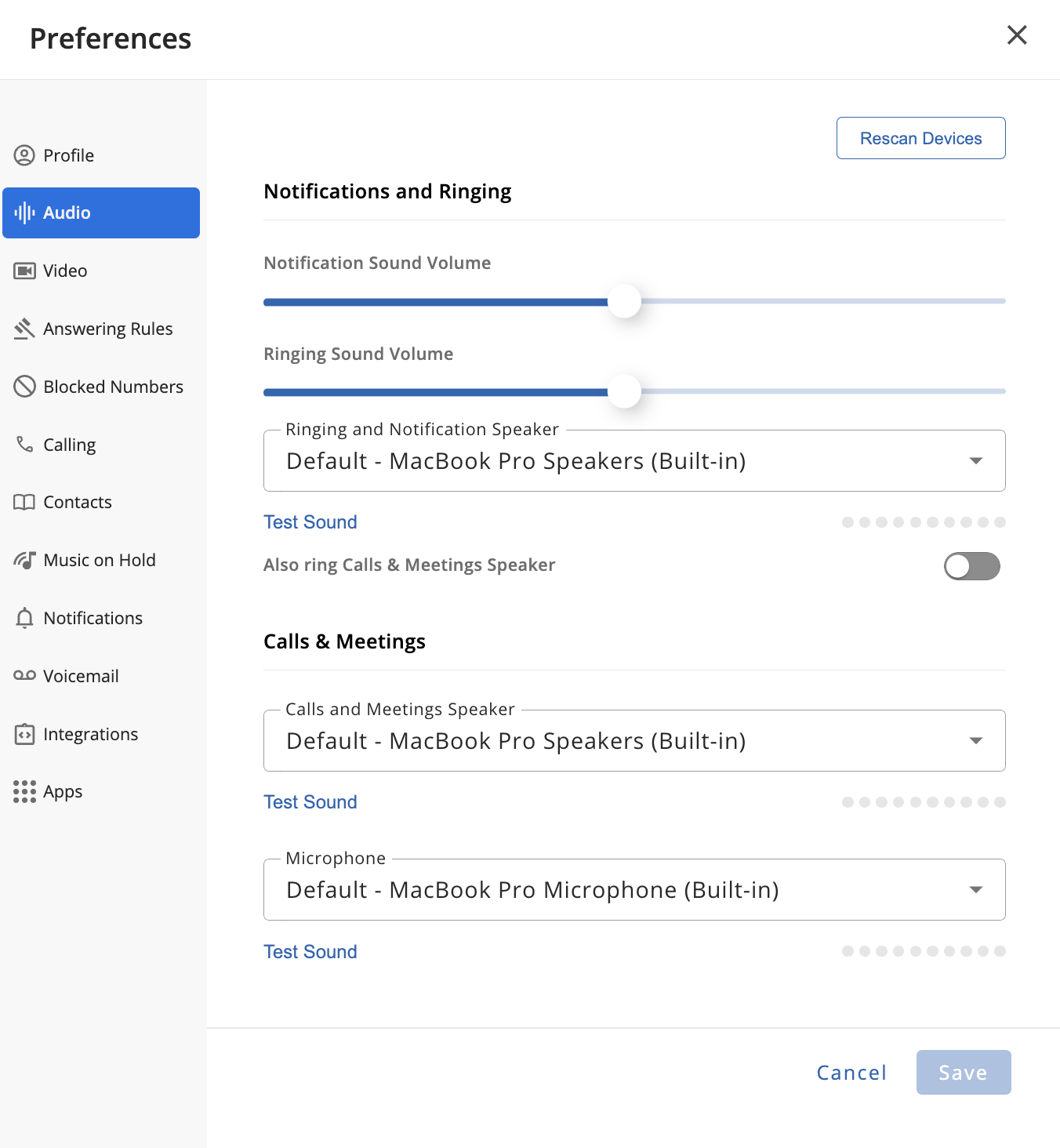
Task: Open the Calls and Meetings Speaker dropdown
Action: [975, 741]
